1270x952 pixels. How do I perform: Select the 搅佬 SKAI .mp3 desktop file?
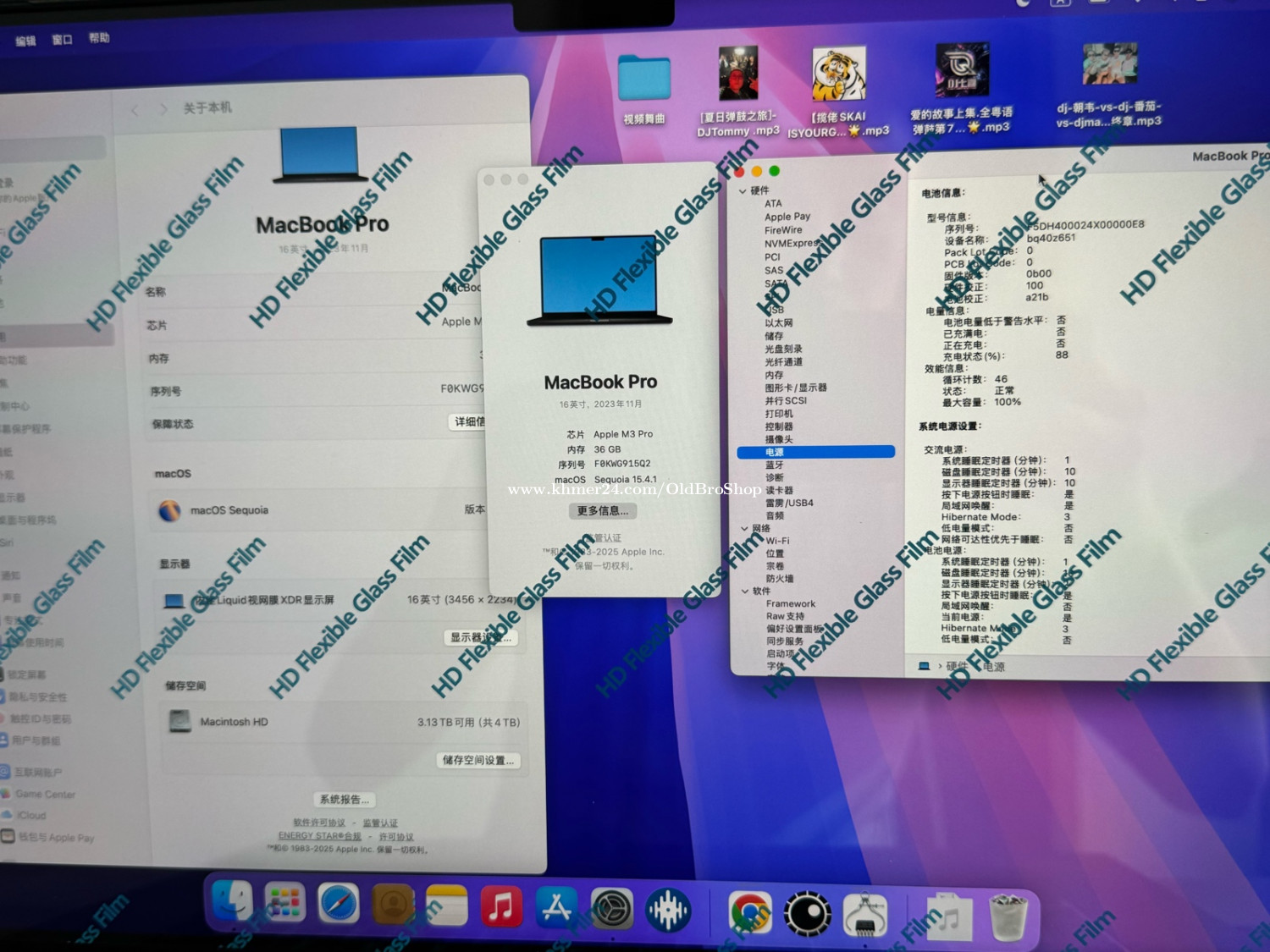tap(838, 91)
